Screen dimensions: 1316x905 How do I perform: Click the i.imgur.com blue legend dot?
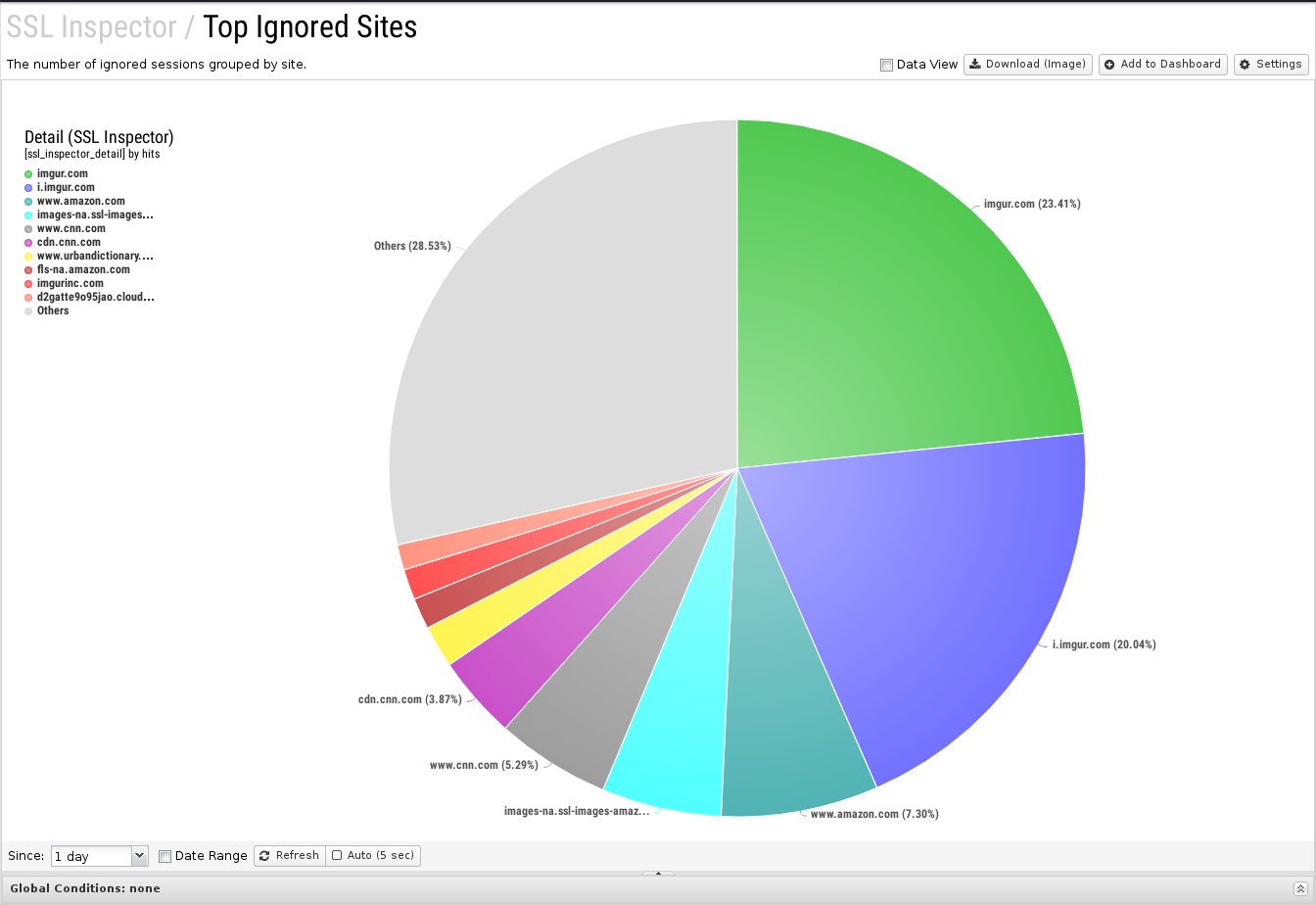pyautogui.click(x=28, y=188)
